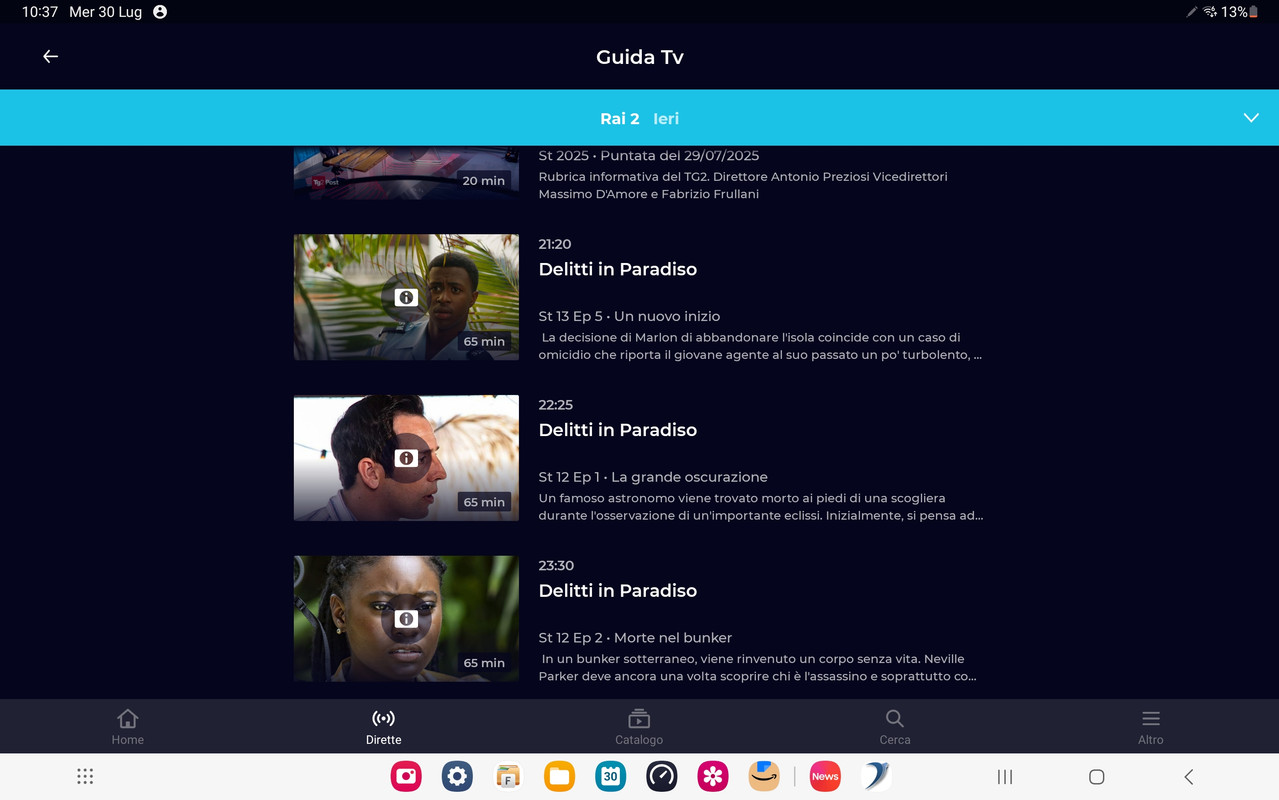The image size is (1279, 800).
Task: Show info icon on 23:30 Delitti in Paradiso
Action: point(406,619)
